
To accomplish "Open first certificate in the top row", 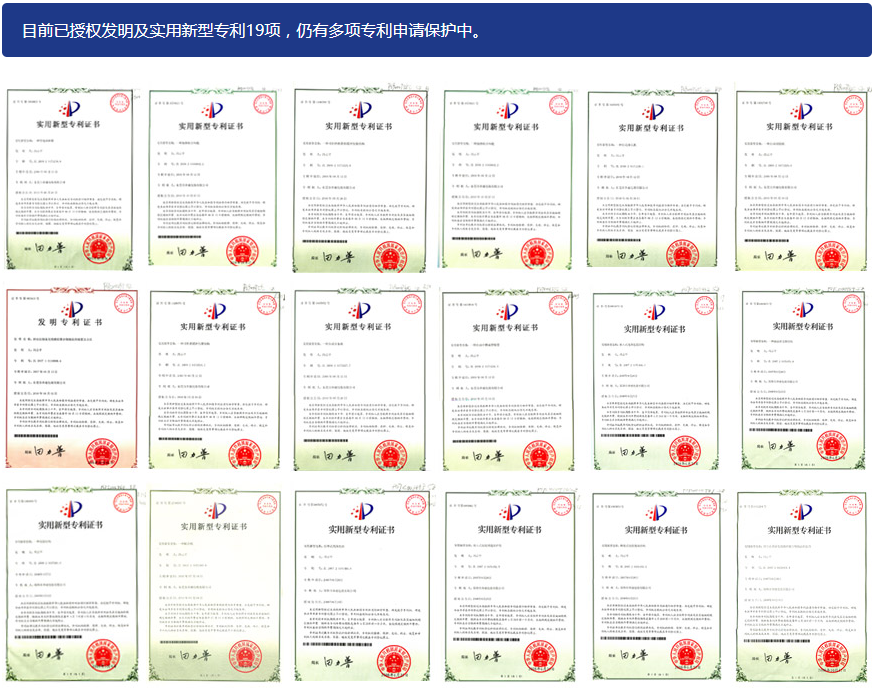I will pos(70,180).
